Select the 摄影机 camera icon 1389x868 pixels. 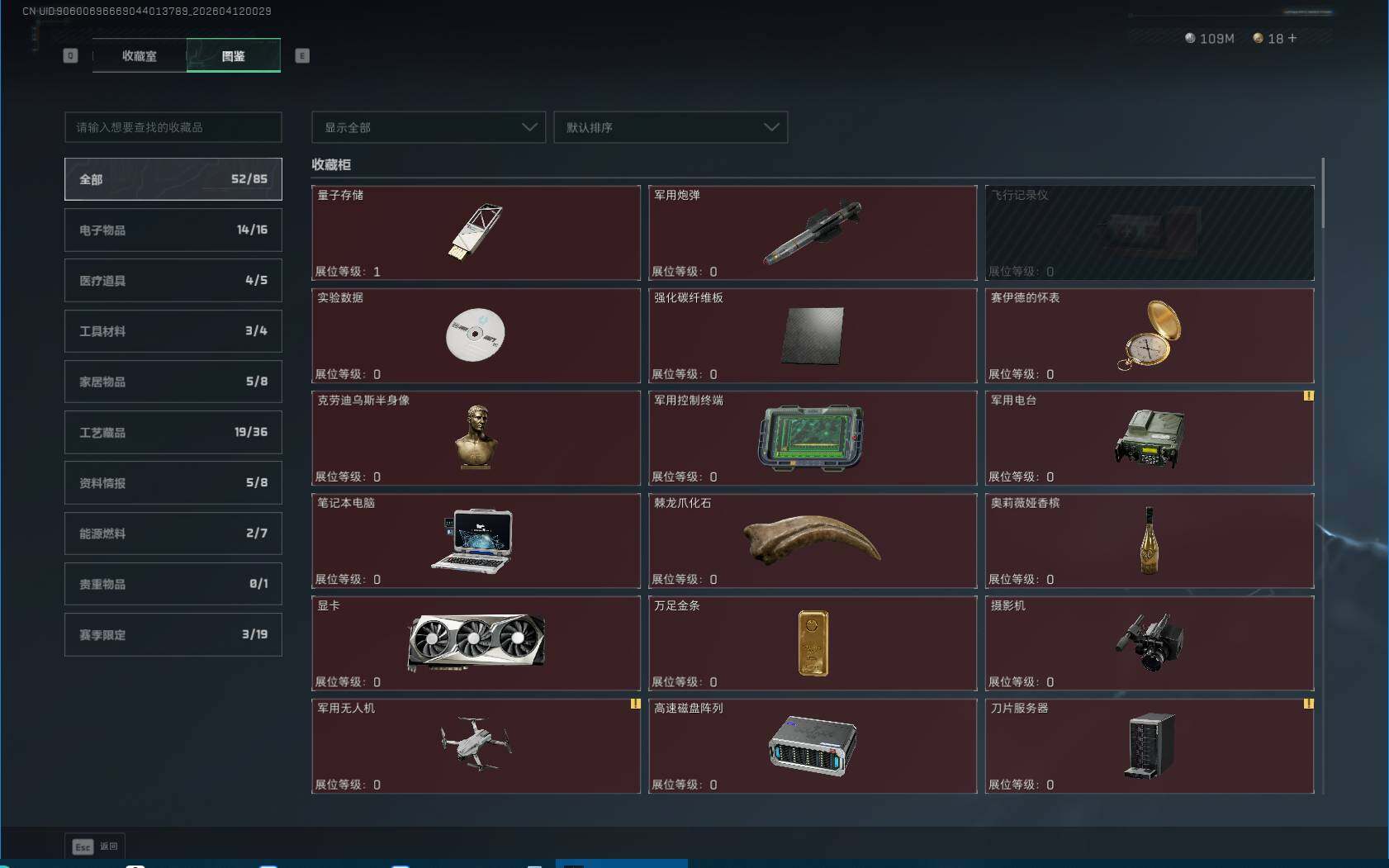pyautogui.click(x=1150, y=643)
